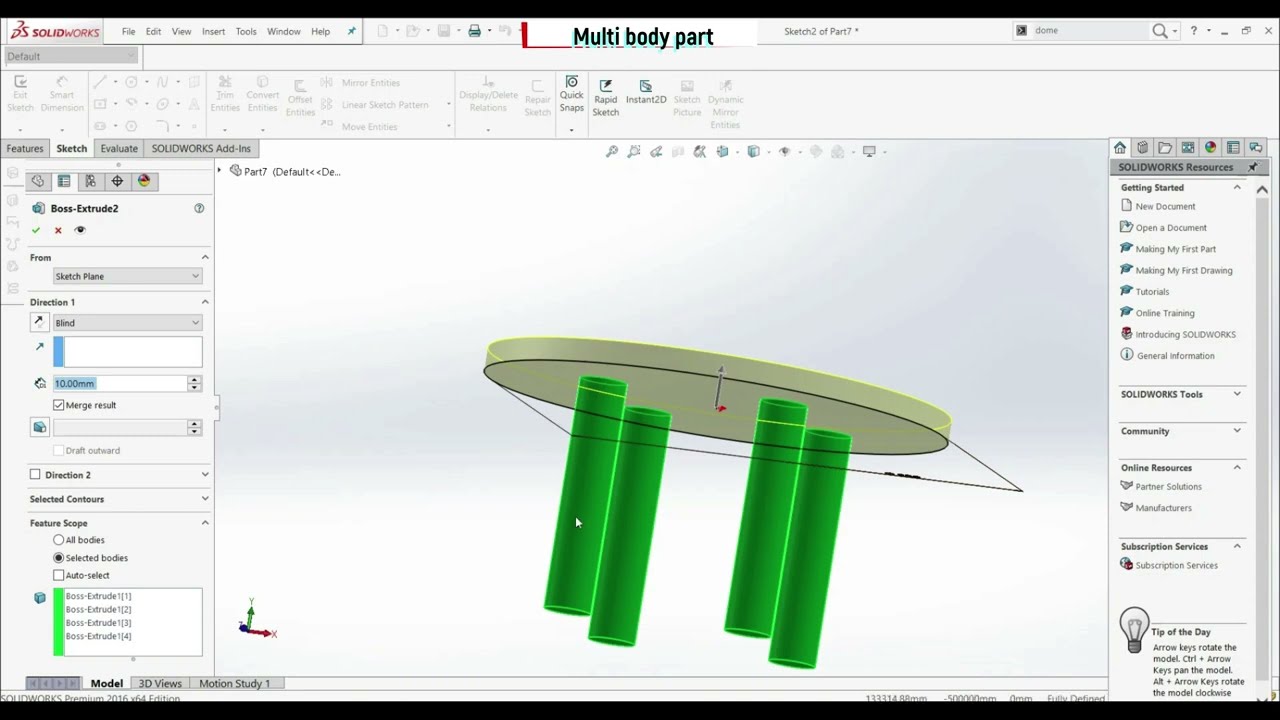This screenshot has width=1280, height=720.
Task: Open the Tools menu
Action: (246, 31)
